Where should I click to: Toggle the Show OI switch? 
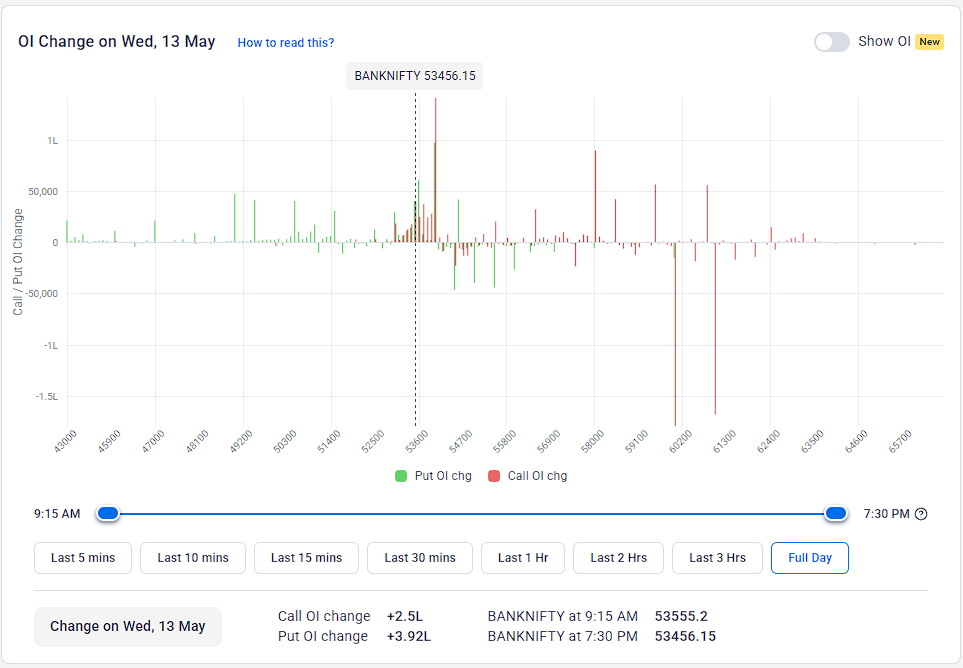pyautogui.click(x=832, y=42)
